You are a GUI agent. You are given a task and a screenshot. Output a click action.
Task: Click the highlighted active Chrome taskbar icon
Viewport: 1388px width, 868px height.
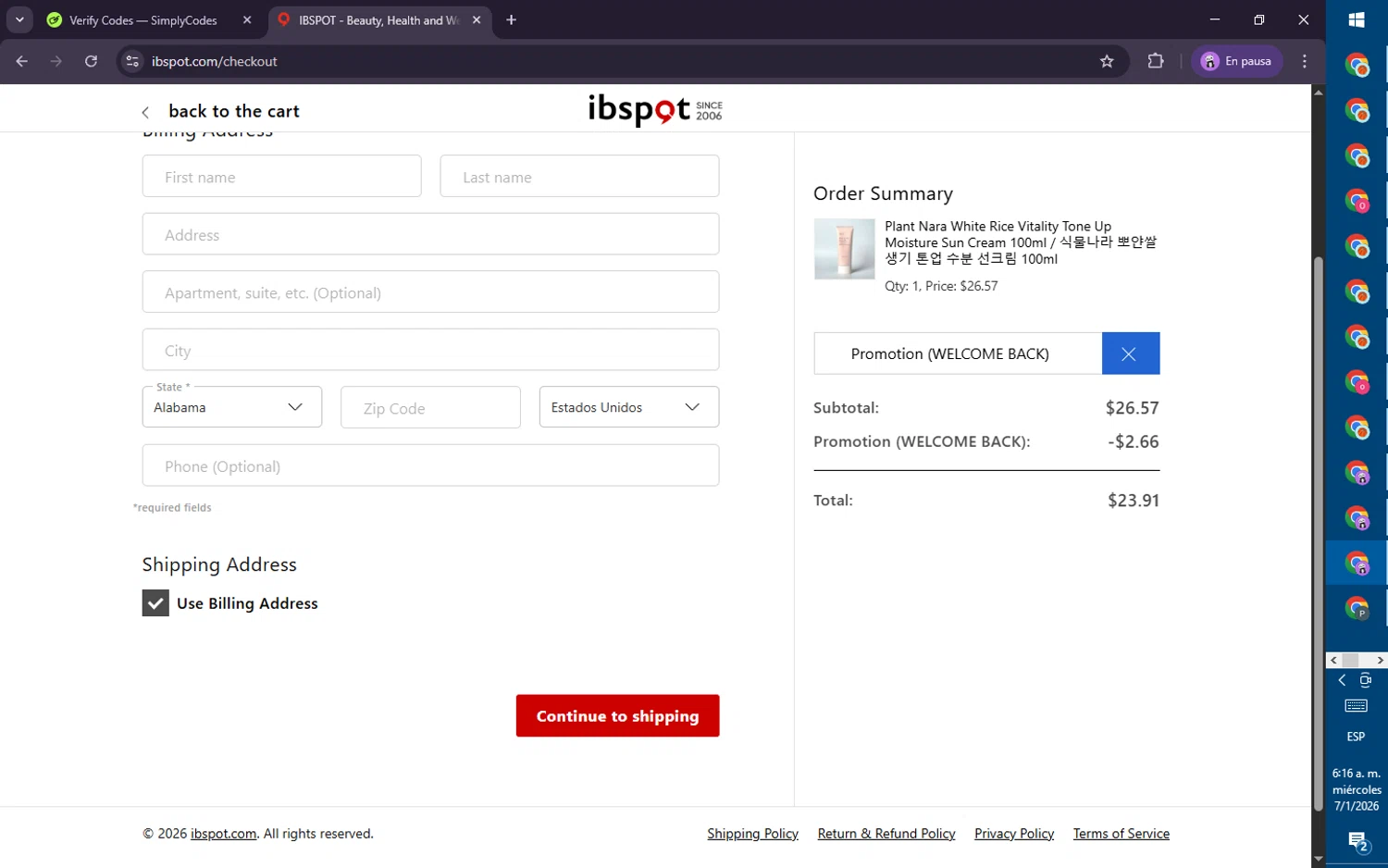coord(1357,563)
